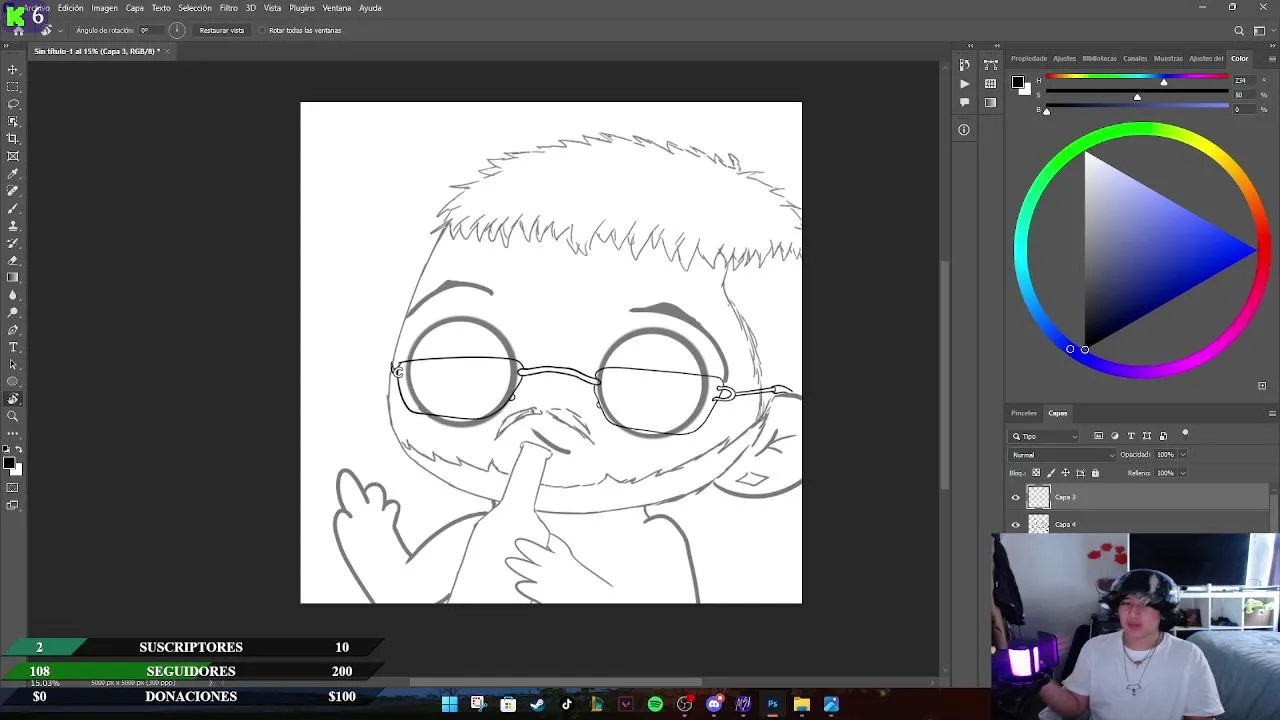Open the Imagen menu

pyautogui.click(x=105, y=8)
